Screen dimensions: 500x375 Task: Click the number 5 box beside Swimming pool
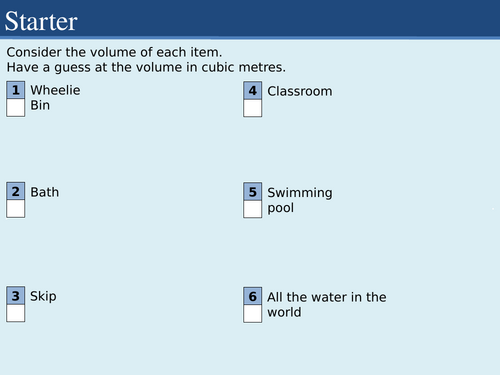click(x=253, y=192)
